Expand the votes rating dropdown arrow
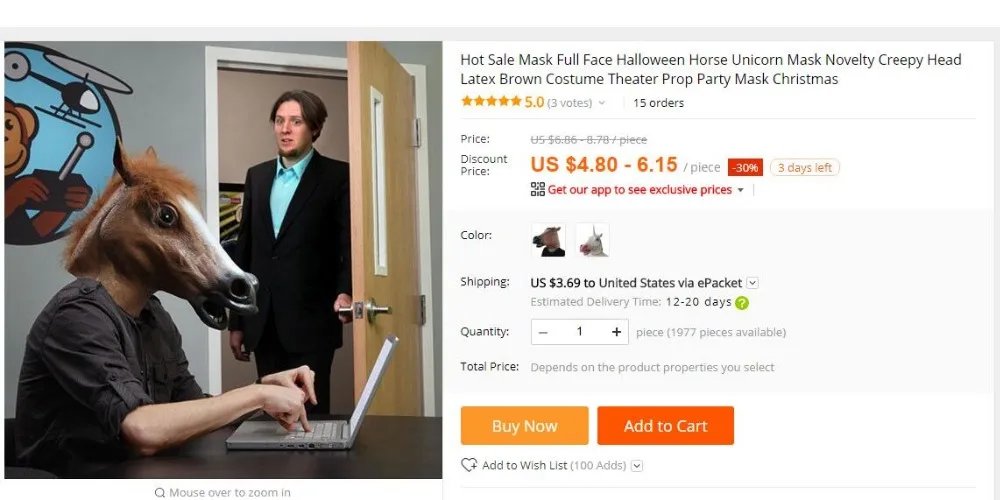1000x500 pixels. click(601, 103)
